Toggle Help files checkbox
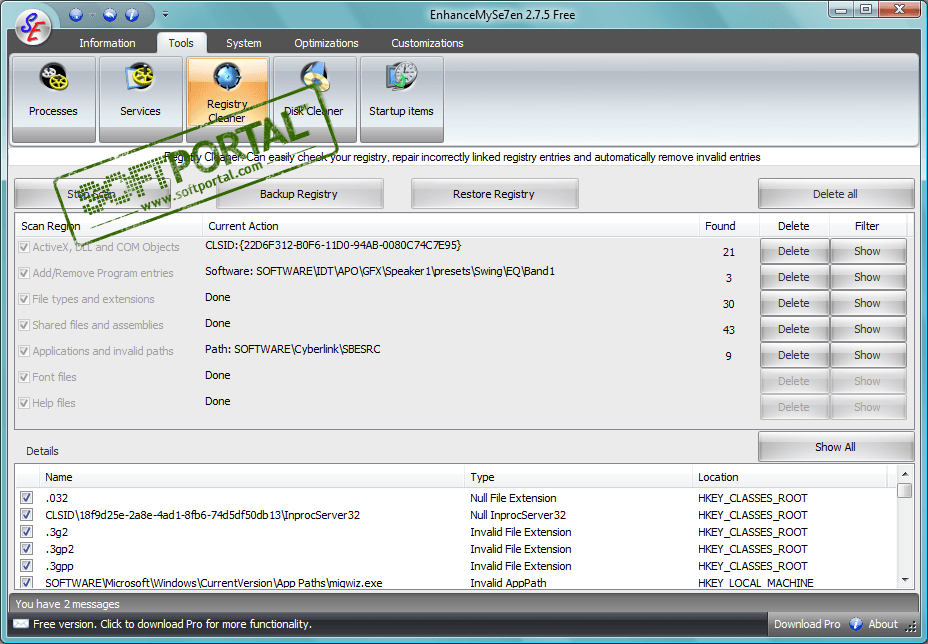This screenshot has height=644, width=928. (24, 403)
